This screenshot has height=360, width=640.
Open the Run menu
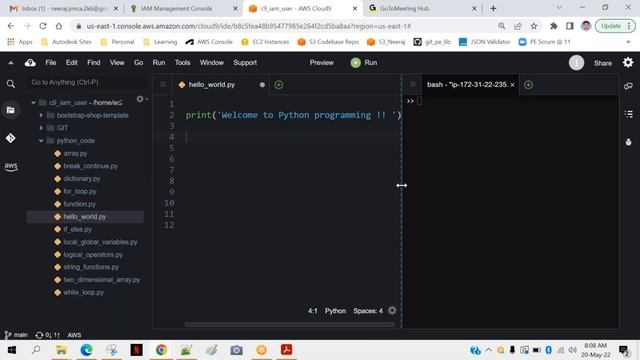tap(159, 62)
